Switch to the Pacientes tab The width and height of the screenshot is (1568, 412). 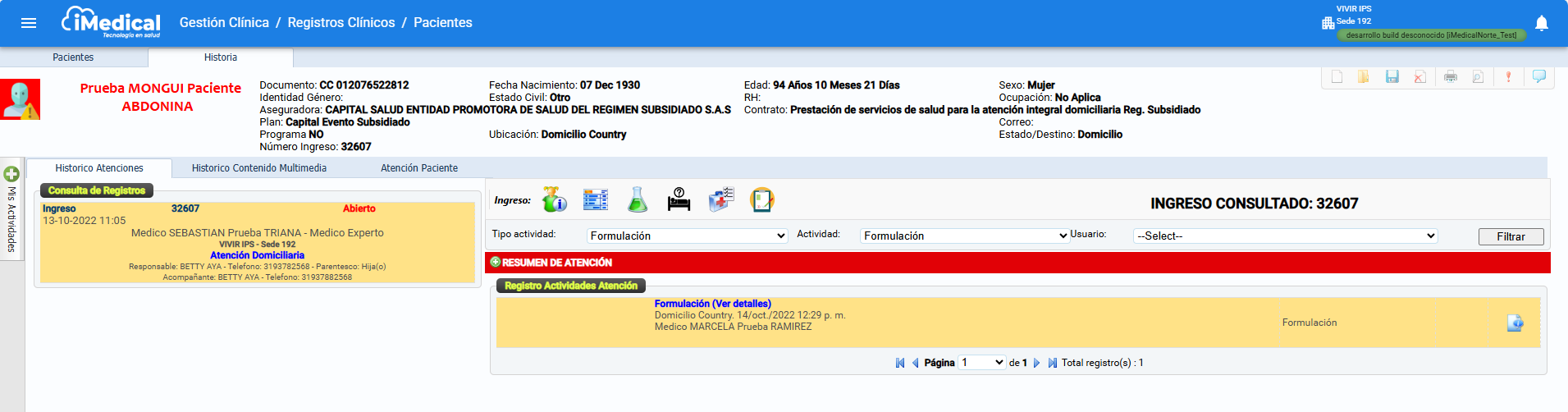(x=73, y=57)
